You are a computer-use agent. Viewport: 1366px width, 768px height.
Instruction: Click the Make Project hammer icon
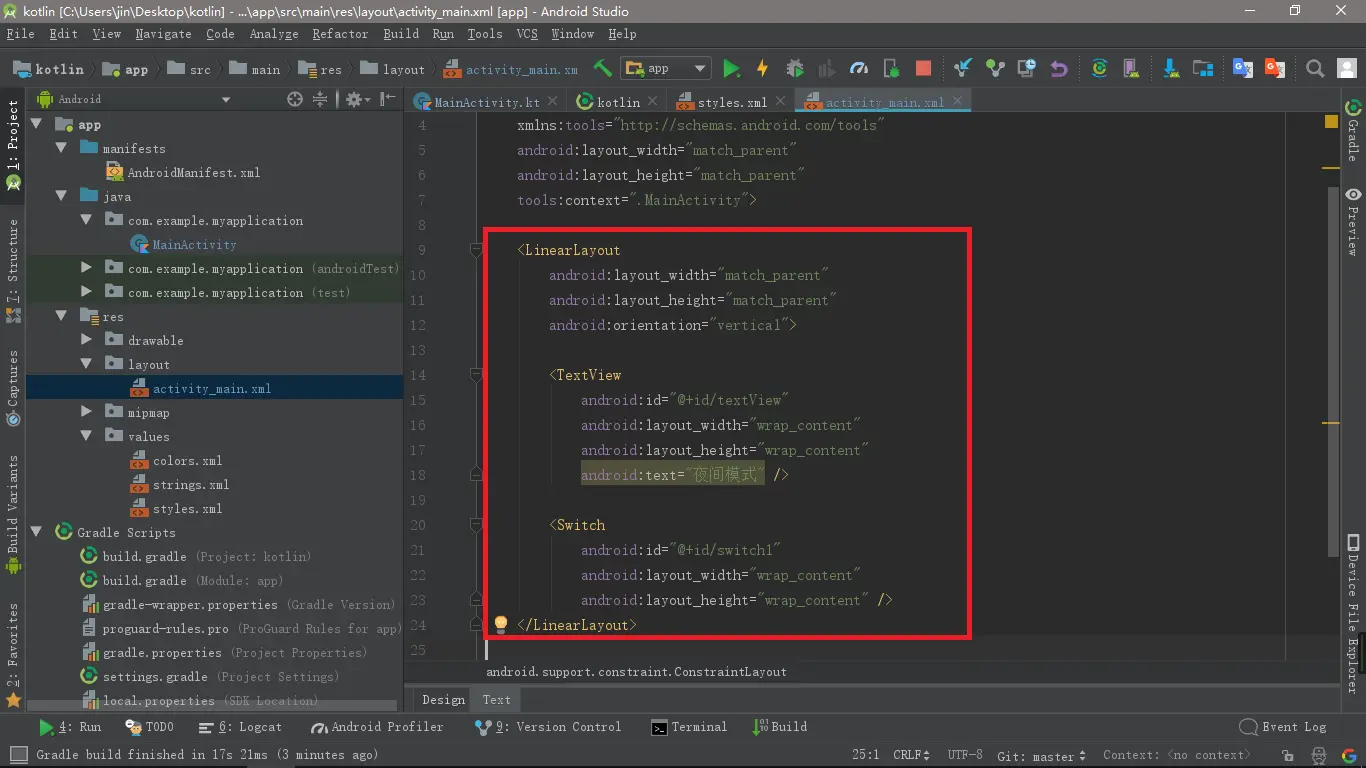pos(602,68)
